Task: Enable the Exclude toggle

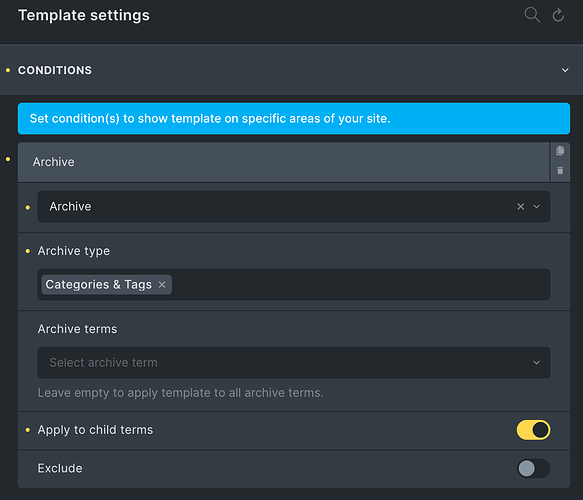Action: pyautogui.click(x=533, y=468)
